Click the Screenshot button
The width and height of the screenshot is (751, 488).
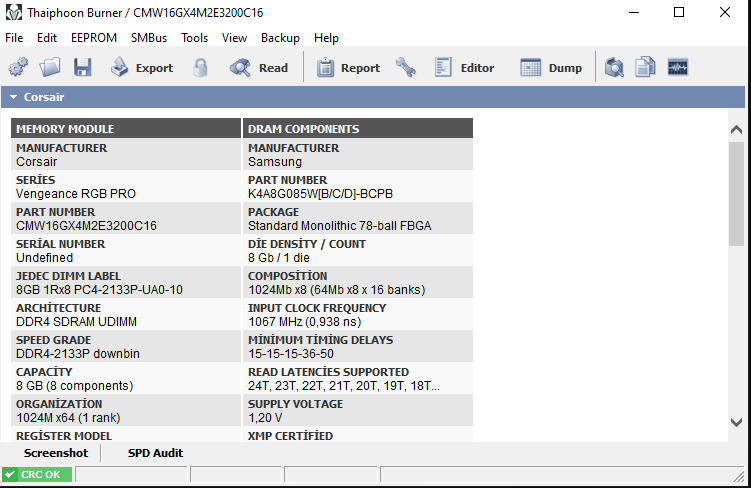pos(56,453)
